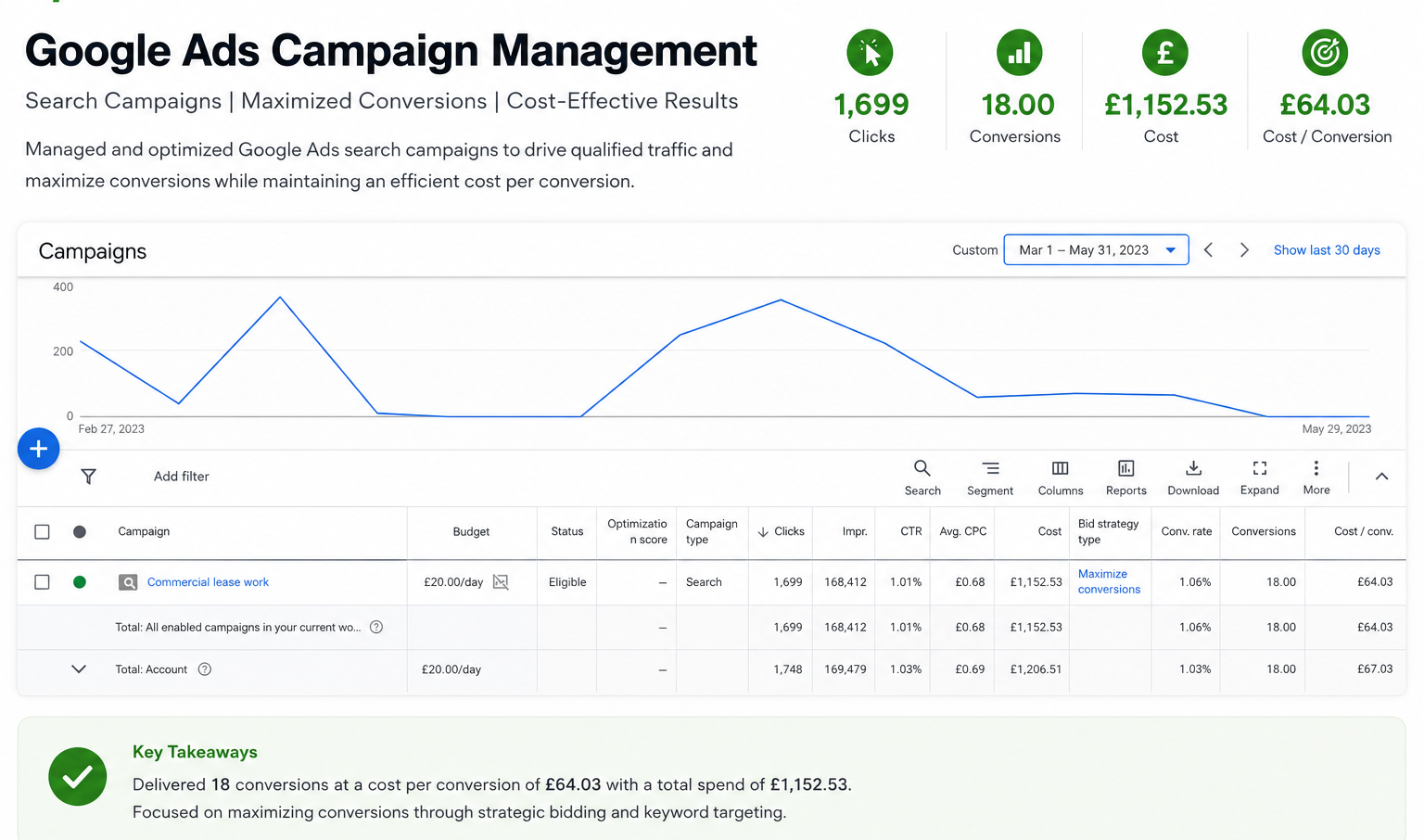Image resolution: width=1424 pixels, height=840 pixels.
Task: Download the campaign table
Action: click(1193, 477)
